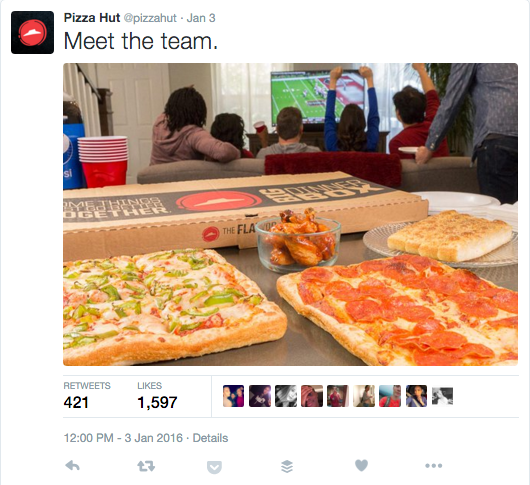Open the Pizza Hut profile avatar
This screenshot has height=485, width=530.
tap(32, 32)
